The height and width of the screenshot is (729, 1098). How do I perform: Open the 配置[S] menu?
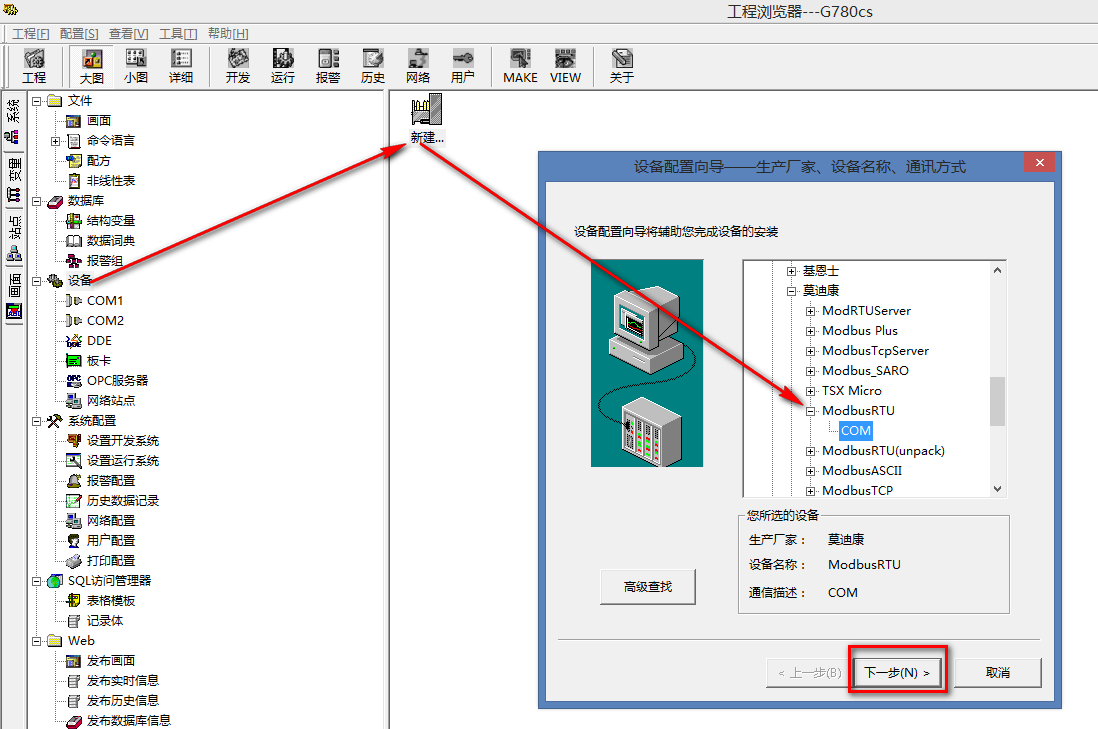tap(79, 33)
